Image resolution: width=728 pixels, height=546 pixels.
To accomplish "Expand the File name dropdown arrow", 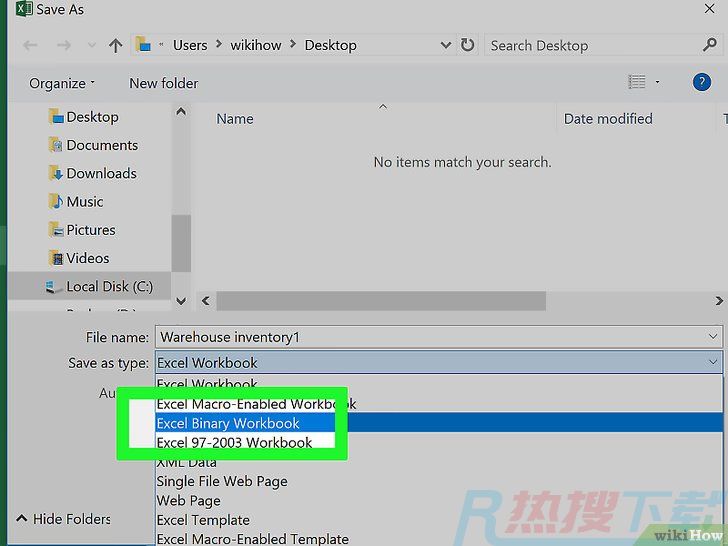I will [713, 337].
